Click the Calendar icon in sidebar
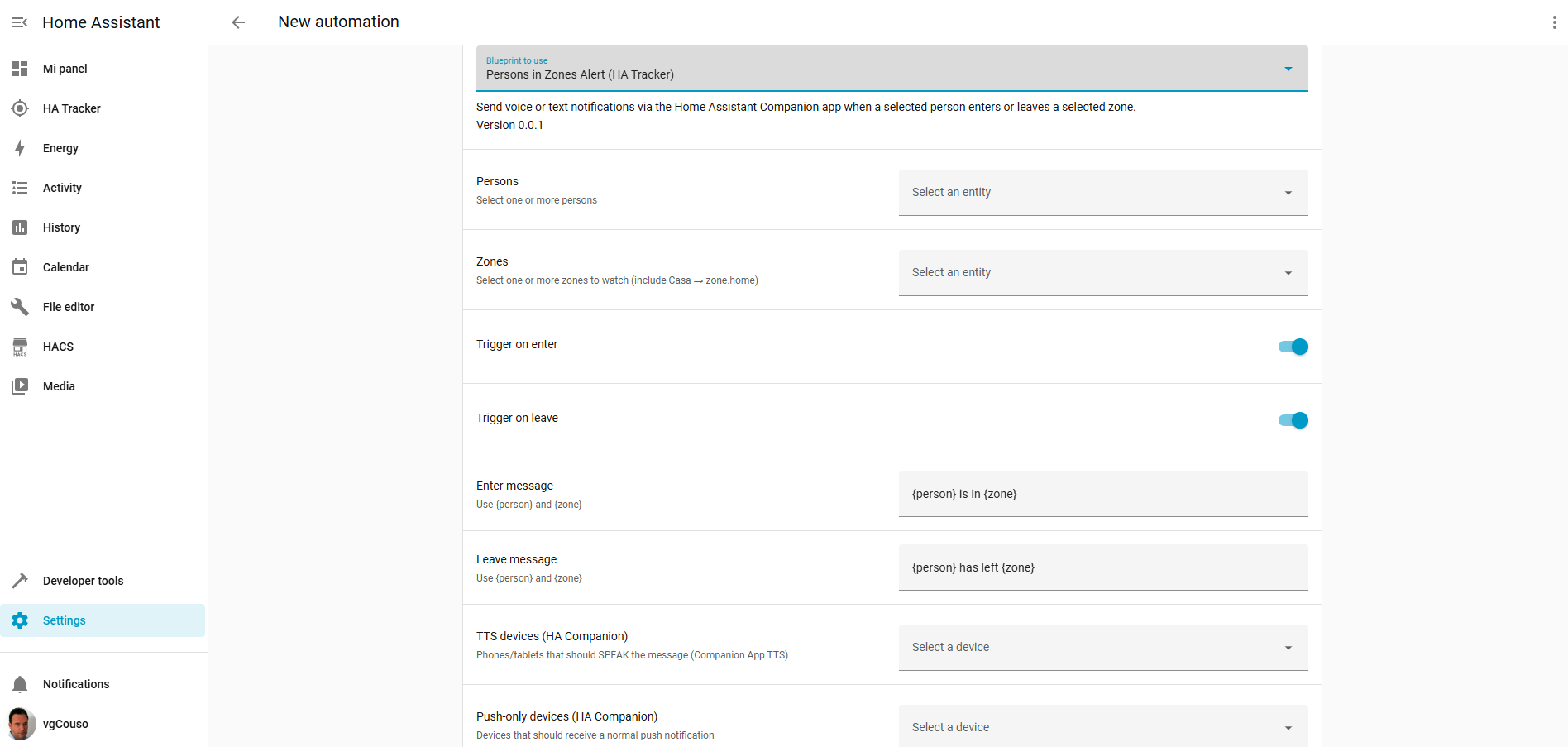This screenshot has height=747, width=1568. point(20,267)
